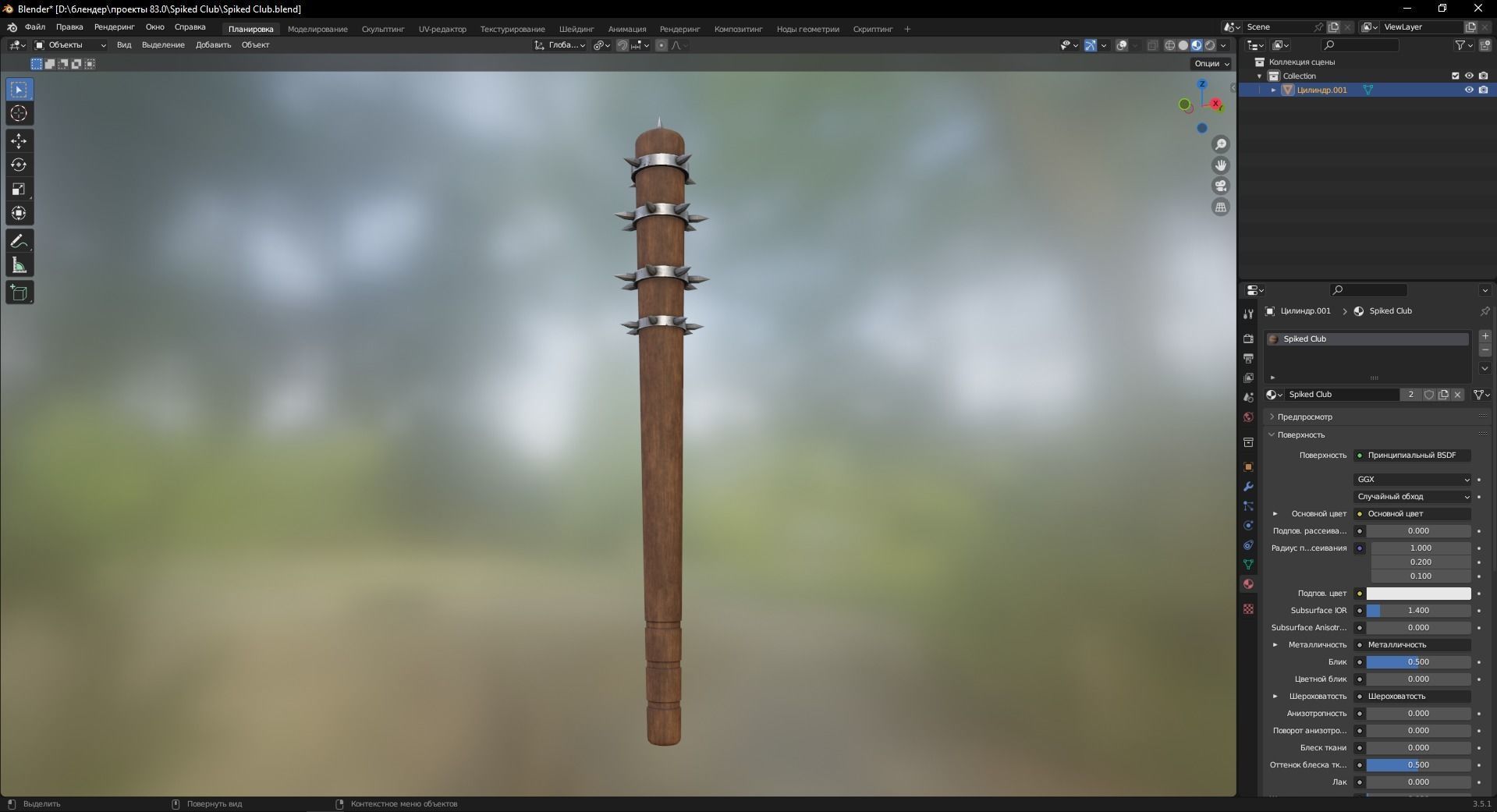Viewport: 1497px width, 812px height.
Task: Click the Blender logo menu icon
Action: [12, 28]
